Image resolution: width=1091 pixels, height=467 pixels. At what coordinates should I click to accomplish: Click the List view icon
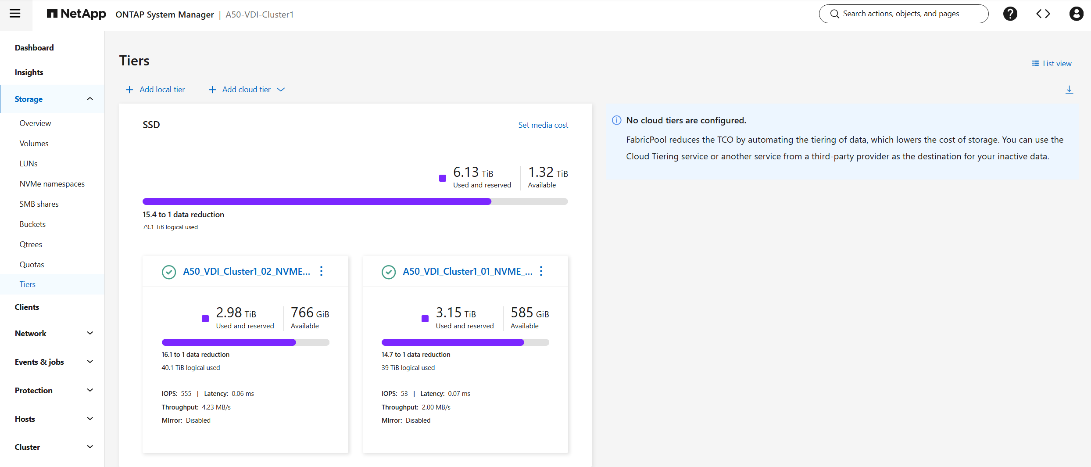1035,63
